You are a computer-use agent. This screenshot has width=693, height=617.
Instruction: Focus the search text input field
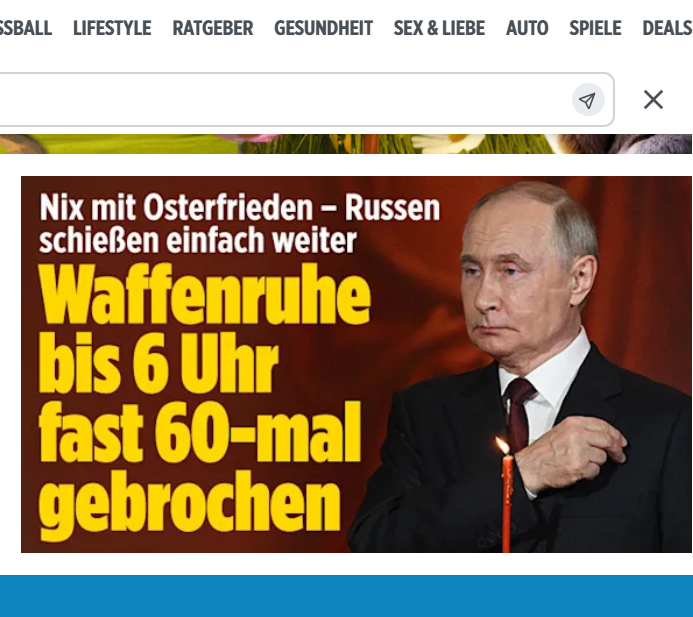click(283, 100)
